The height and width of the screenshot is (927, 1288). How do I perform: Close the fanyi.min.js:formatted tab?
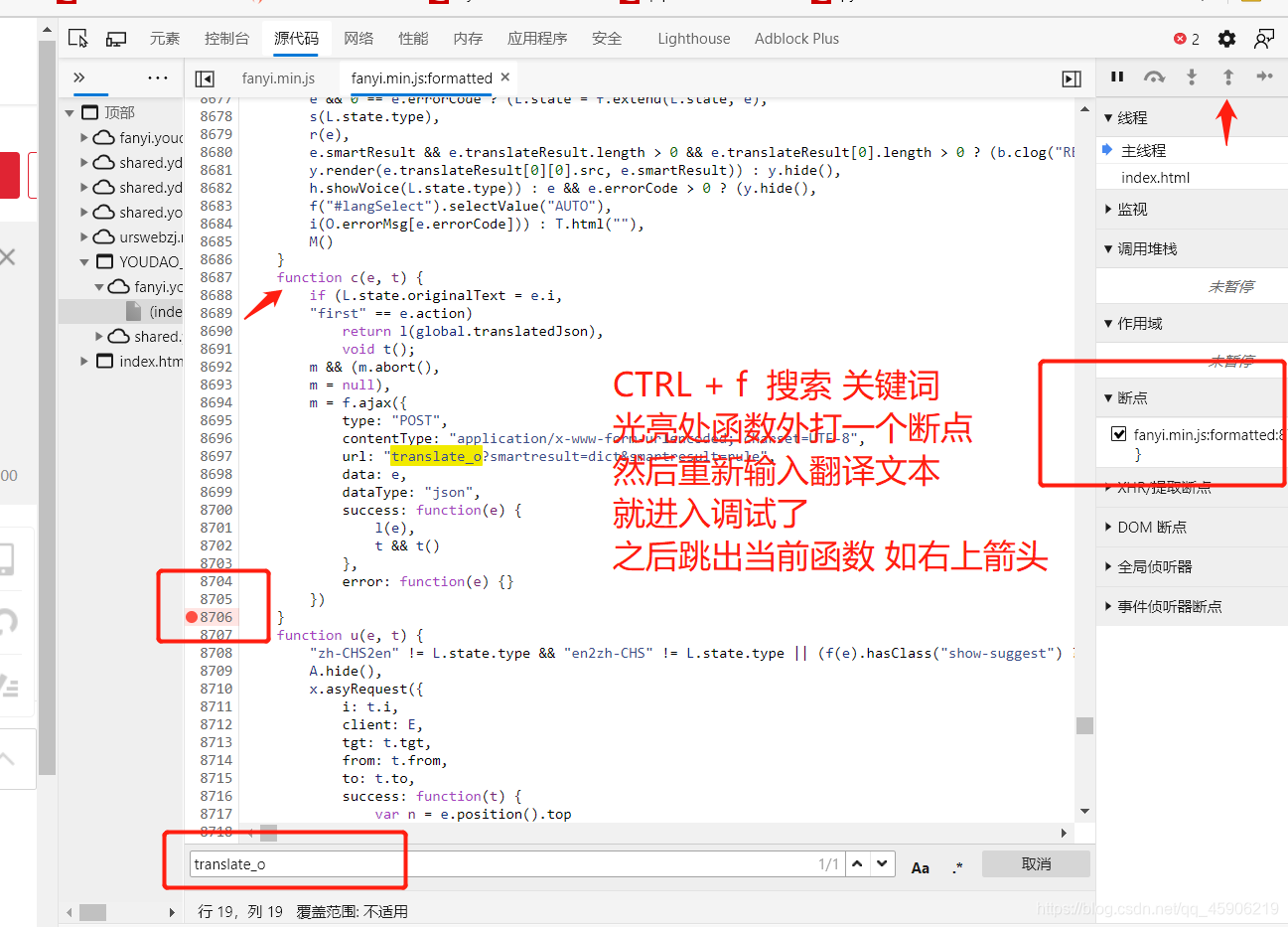[505, 77]
